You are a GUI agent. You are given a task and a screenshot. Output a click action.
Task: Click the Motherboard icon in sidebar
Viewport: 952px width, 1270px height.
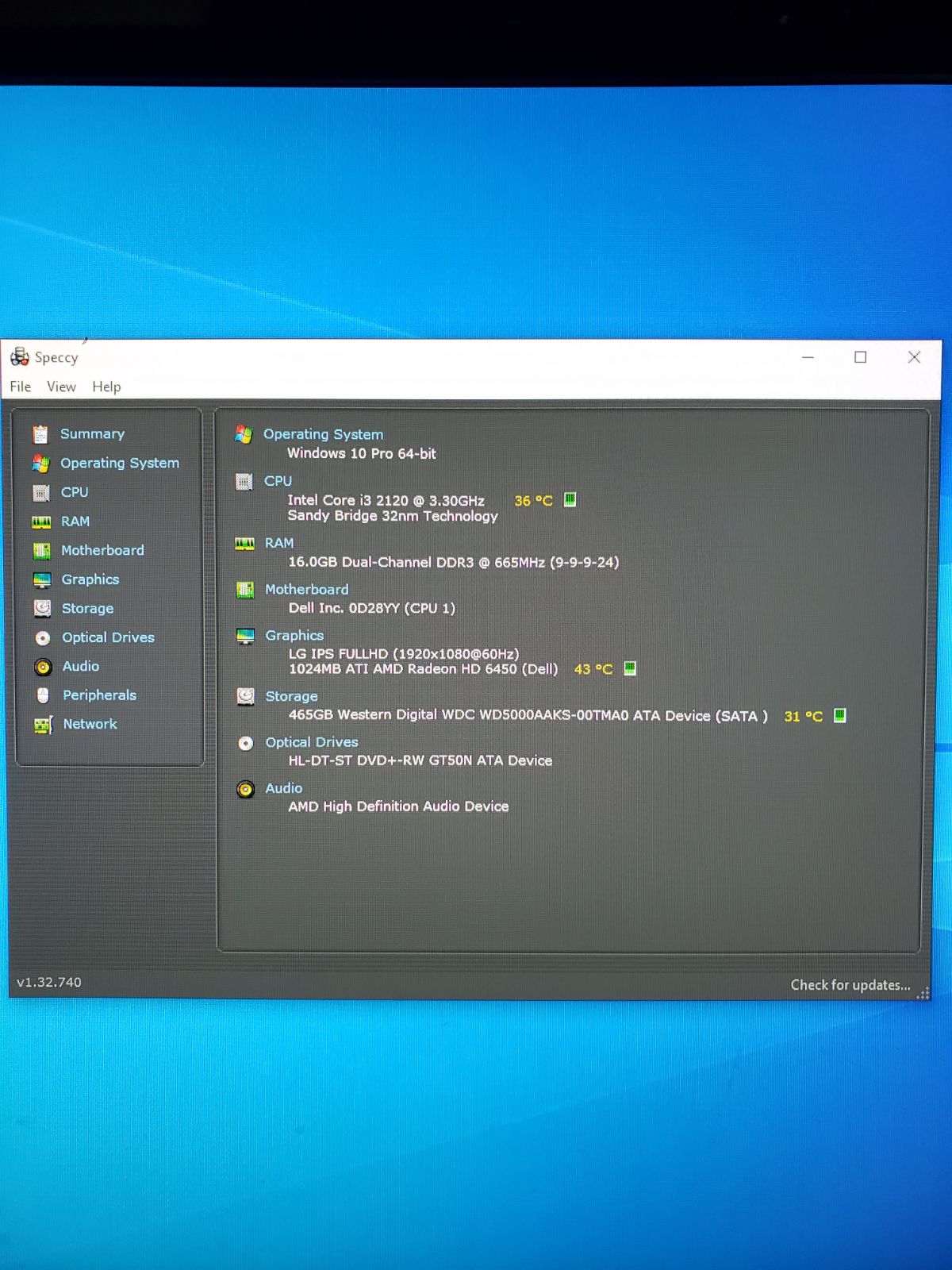point(42,551)
